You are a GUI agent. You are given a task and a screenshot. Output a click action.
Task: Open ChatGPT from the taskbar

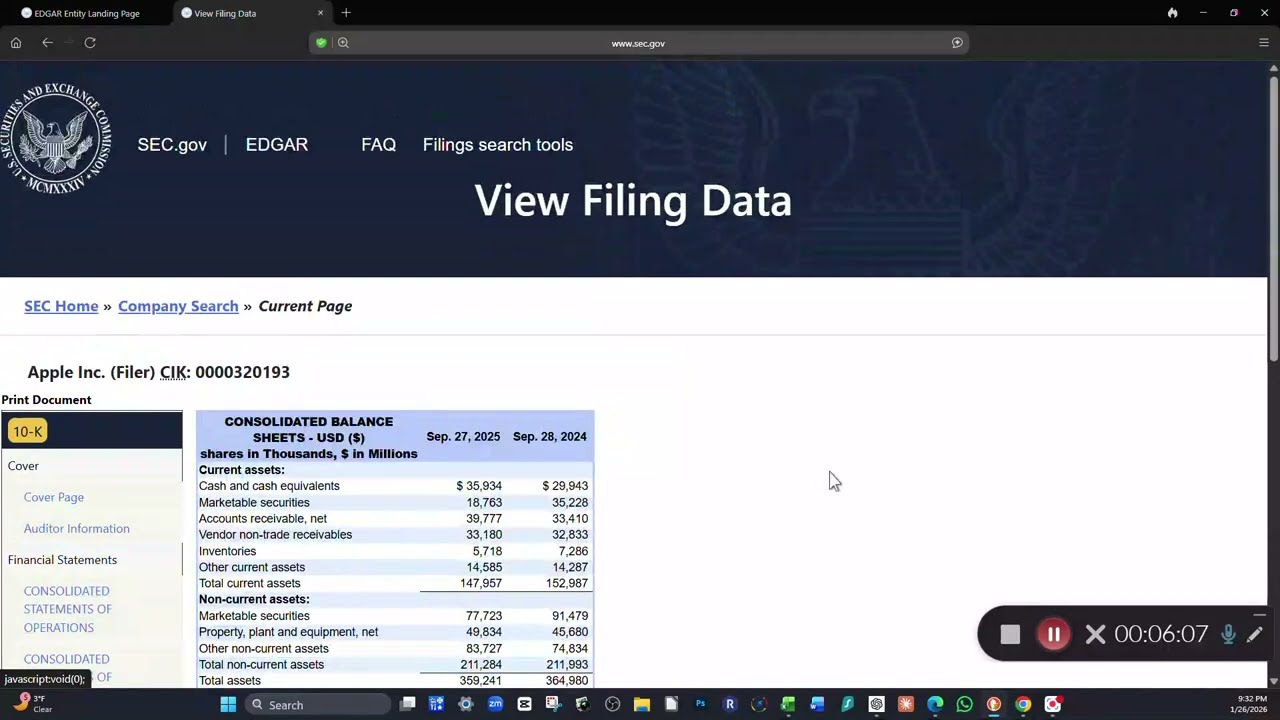pos(876,705)
